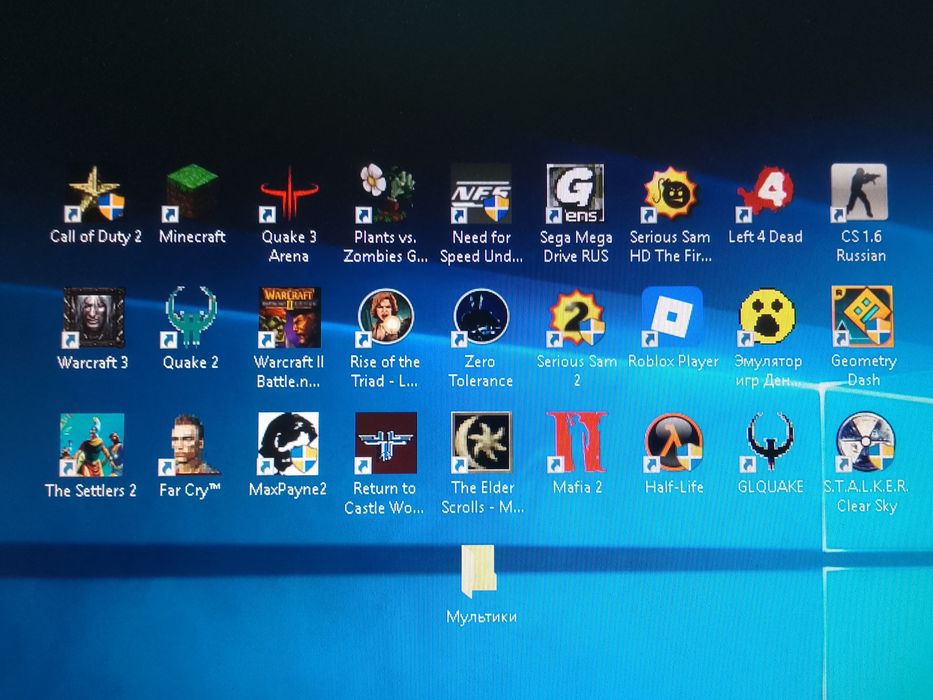
Task: Click the 'Left 4 Dead' label text
Action: (x=765, y=236)
